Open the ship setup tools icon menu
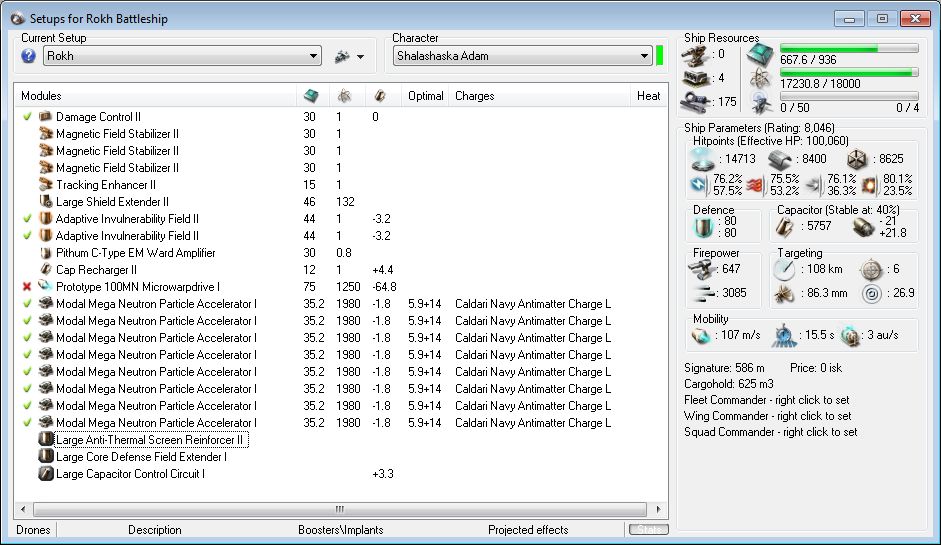 342,56
